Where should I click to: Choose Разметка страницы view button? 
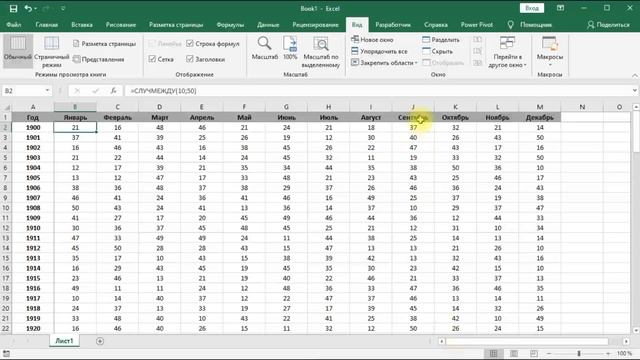pos(104,44)
